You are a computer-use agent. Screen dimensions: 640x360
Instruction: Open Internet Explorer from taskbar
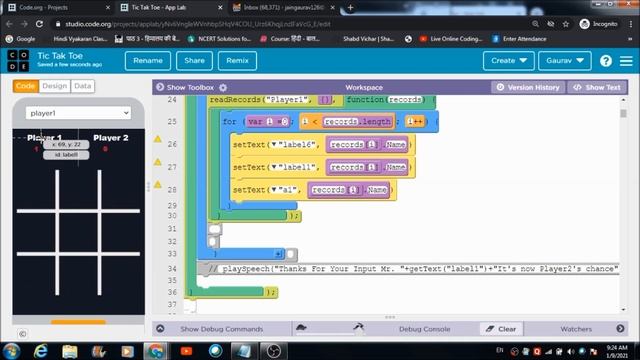coord(40,351)
